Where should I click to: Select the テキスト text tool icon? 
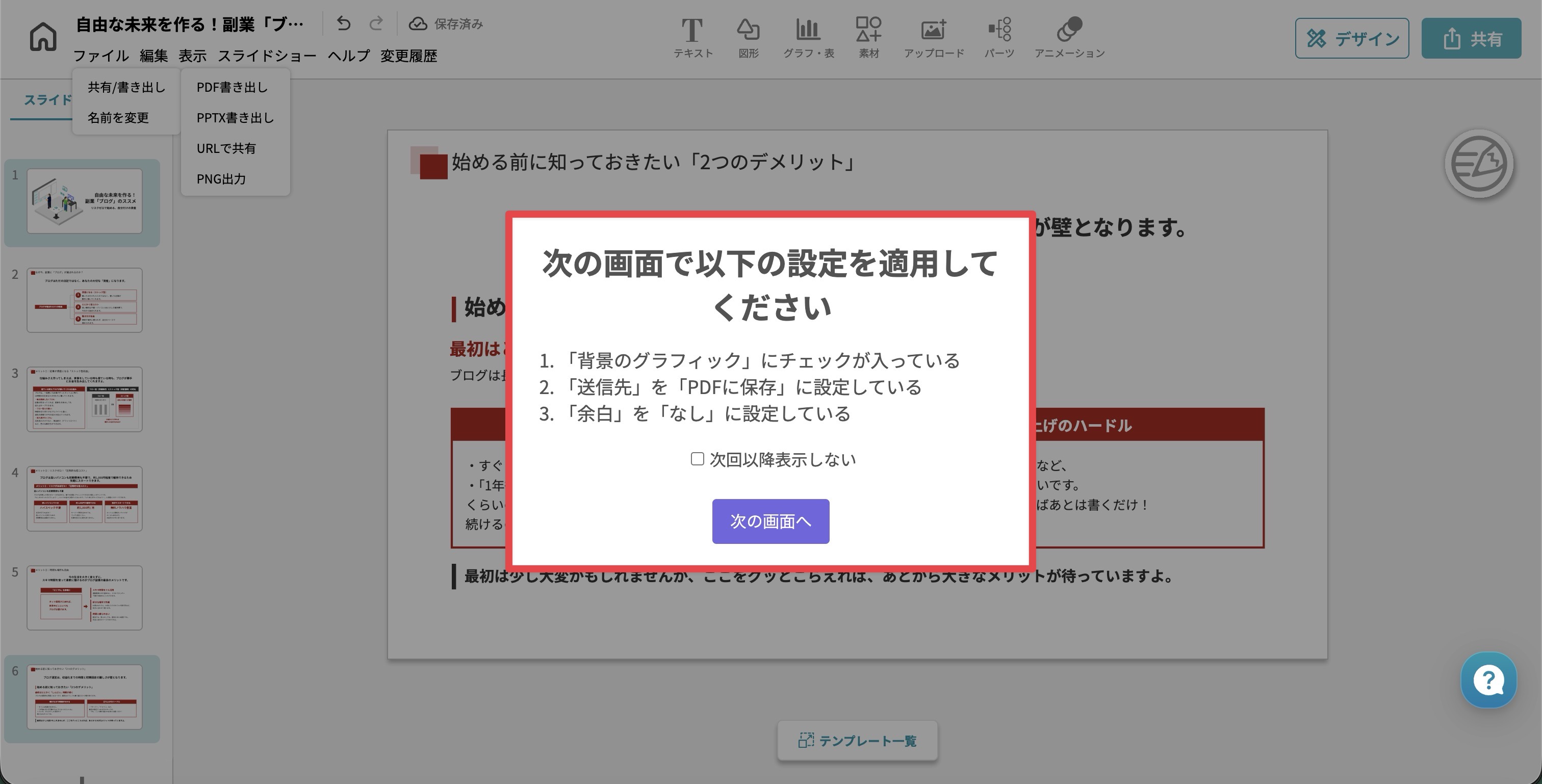[x=692, y=38]
